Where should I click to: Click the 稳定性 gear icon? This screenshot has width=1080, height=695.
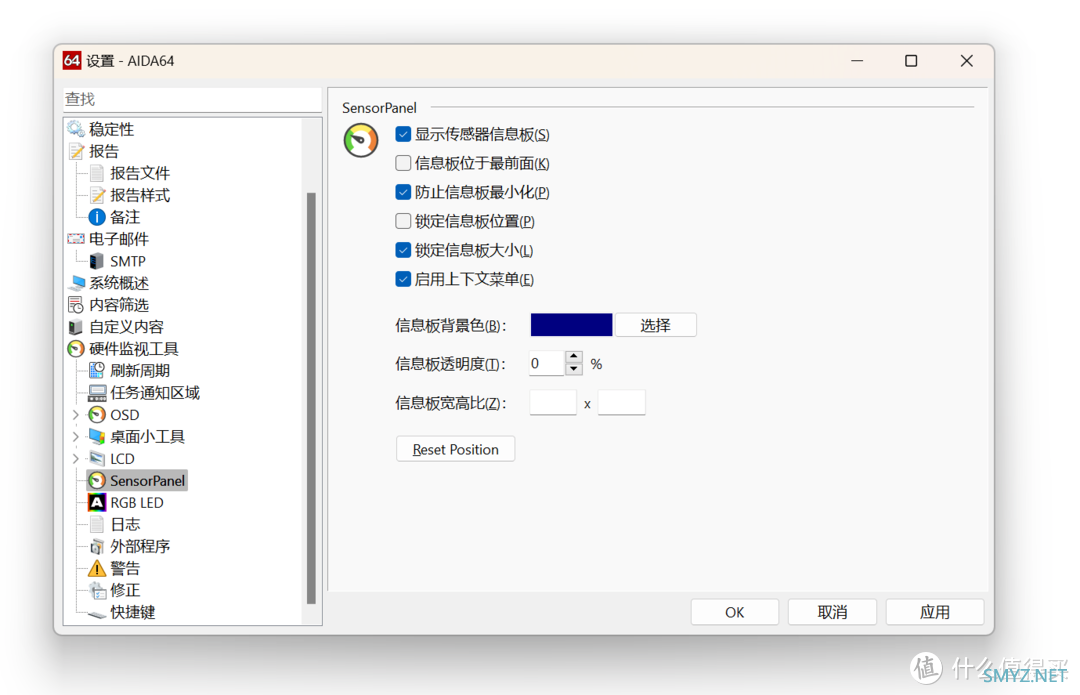(76, 129)
